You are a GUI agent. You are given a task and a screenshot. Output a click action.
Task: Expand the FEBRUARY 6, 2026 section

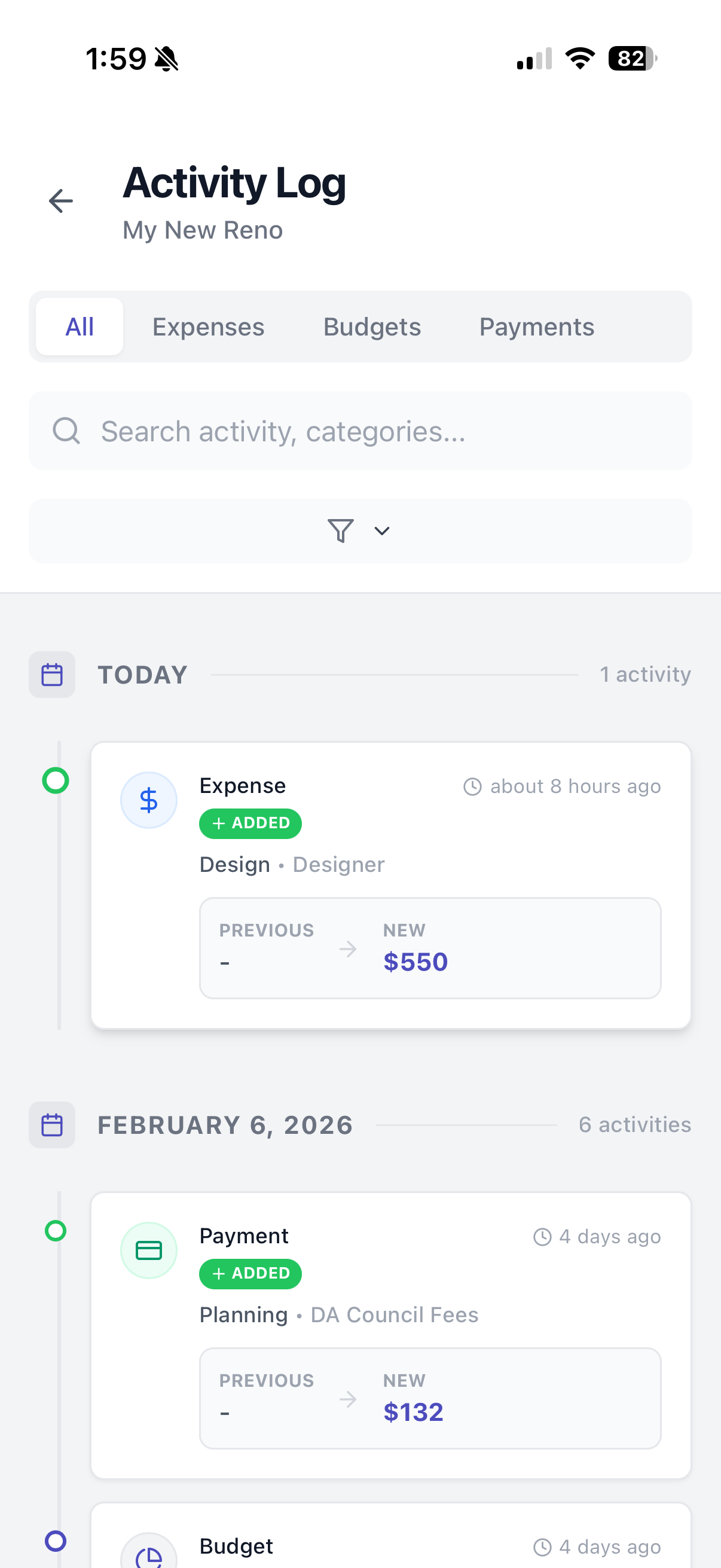[225, 1124]
